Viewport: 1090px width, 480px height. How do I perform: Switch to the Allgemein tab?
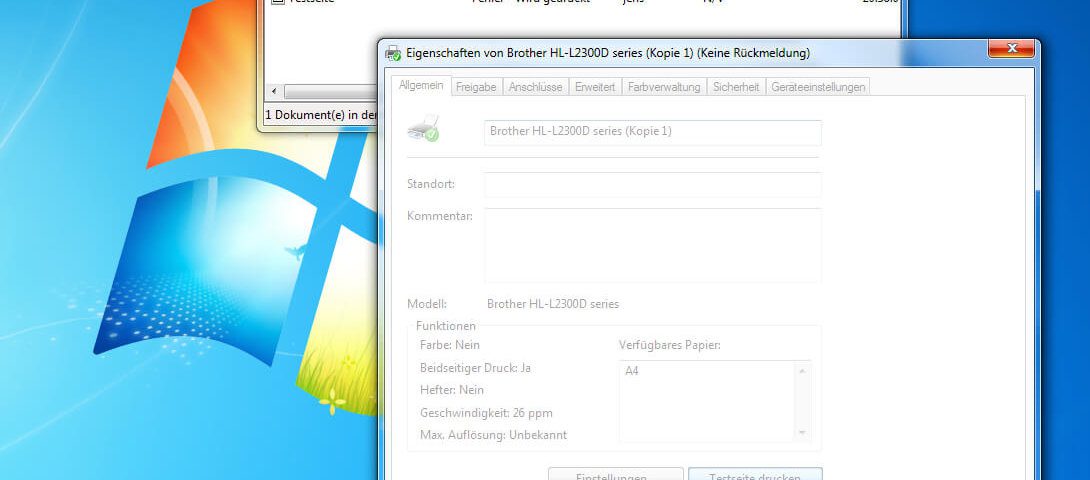(421, 86)
